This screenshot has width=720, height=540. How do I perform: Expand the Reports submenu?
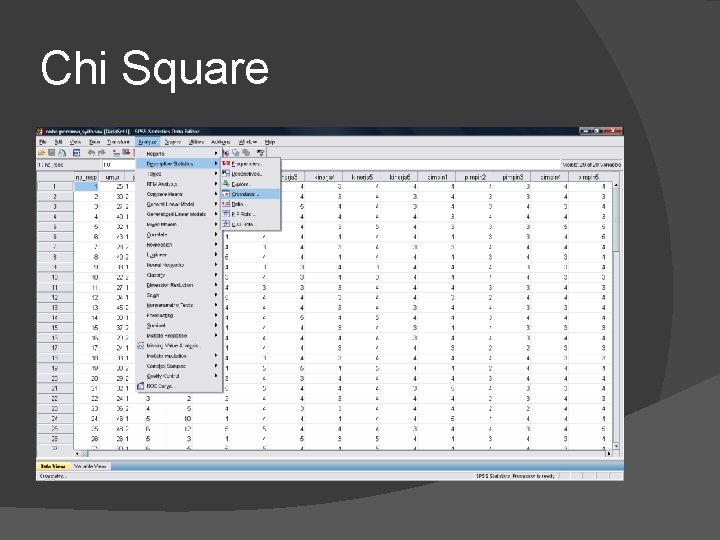(179, 153)
